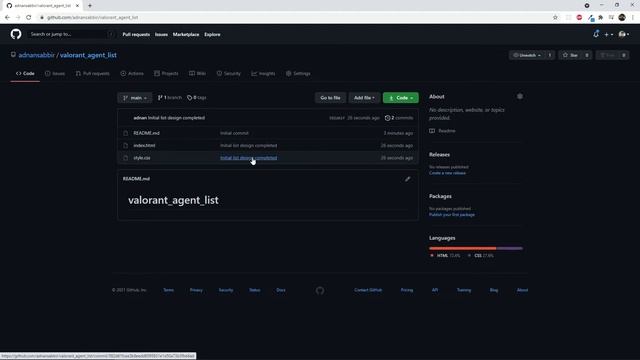Switch to the Wiki tab

pos(198,73)
